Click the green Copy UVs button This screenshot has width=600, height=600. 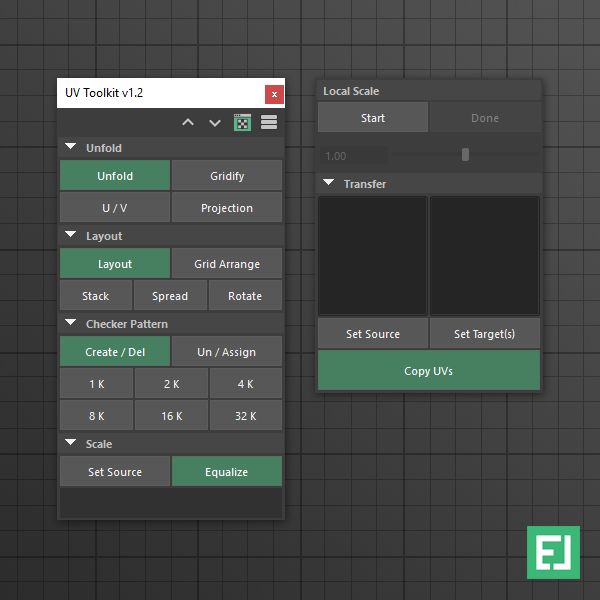429,370
